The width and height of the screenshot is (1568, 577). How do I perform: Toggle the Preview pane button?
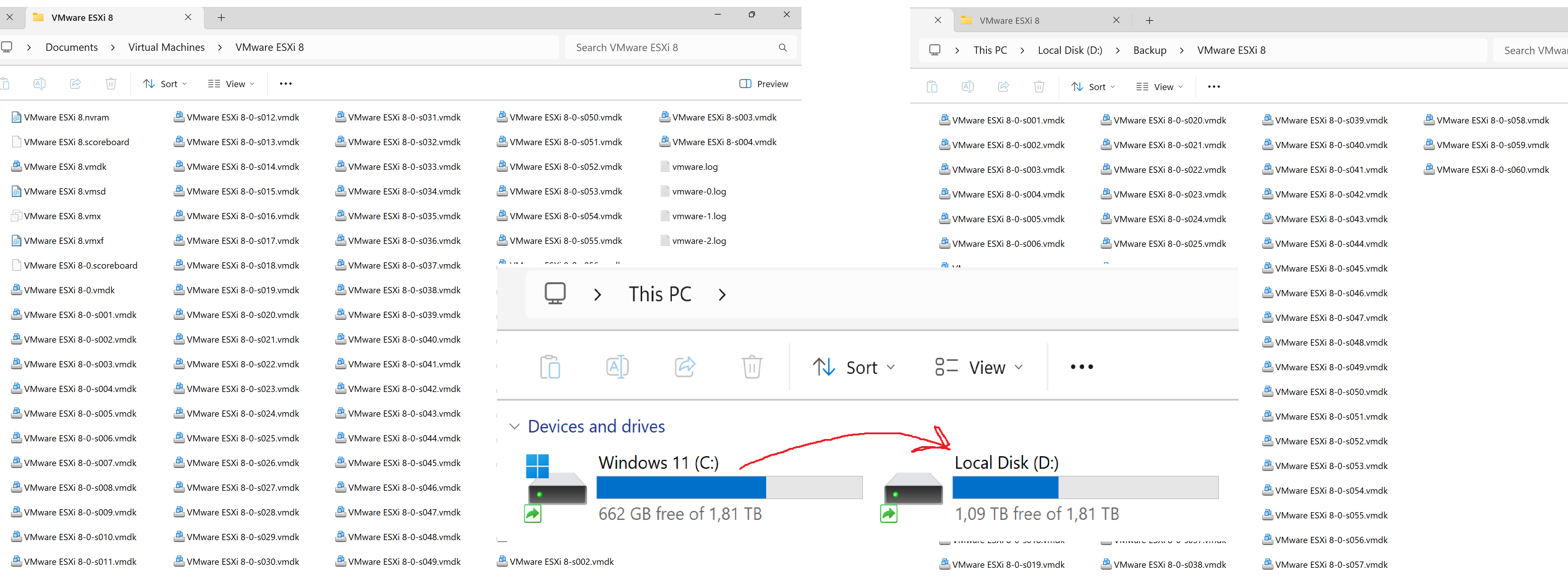click(x=763, y=83)
